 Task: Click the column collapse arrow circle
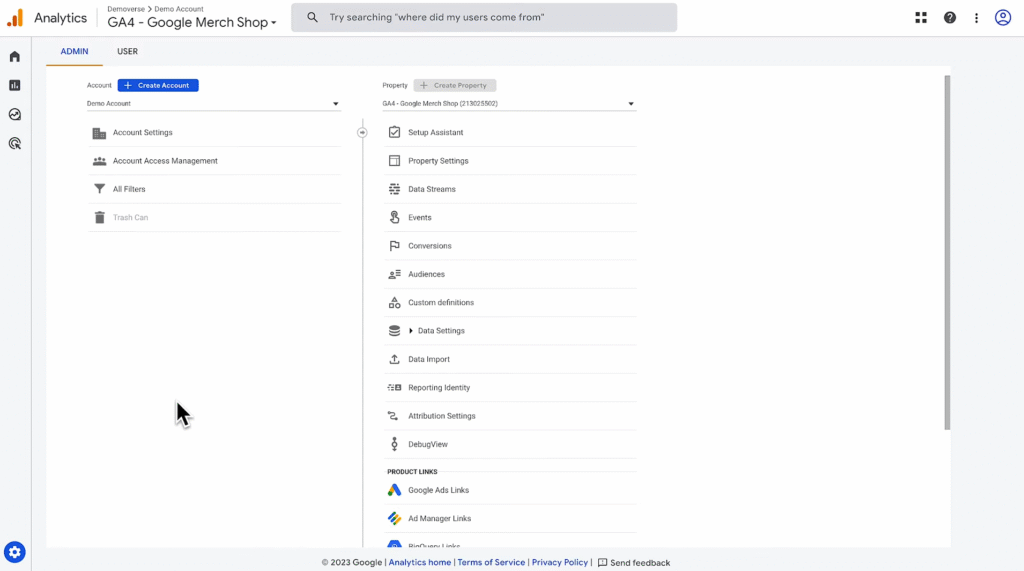(362, 133)
